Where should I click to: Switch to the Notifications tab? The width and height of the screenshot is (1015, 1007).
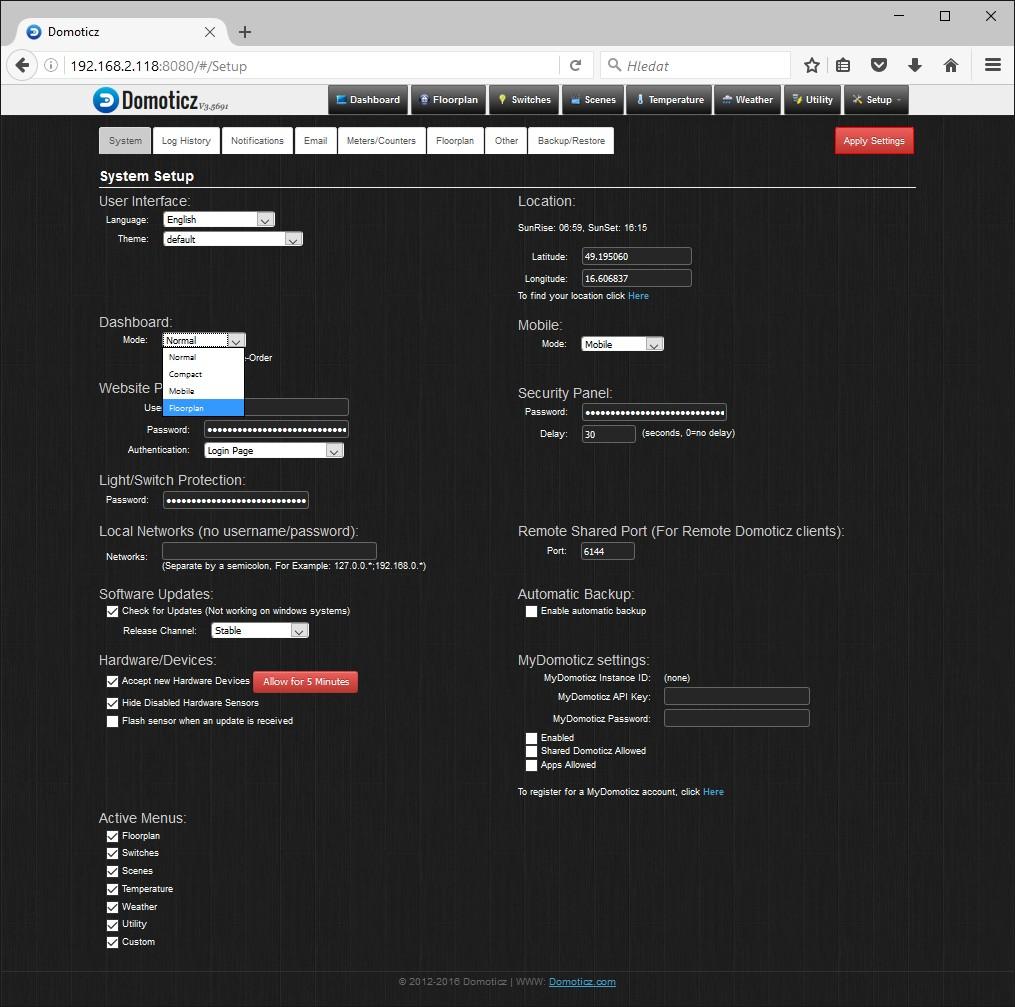257,140
